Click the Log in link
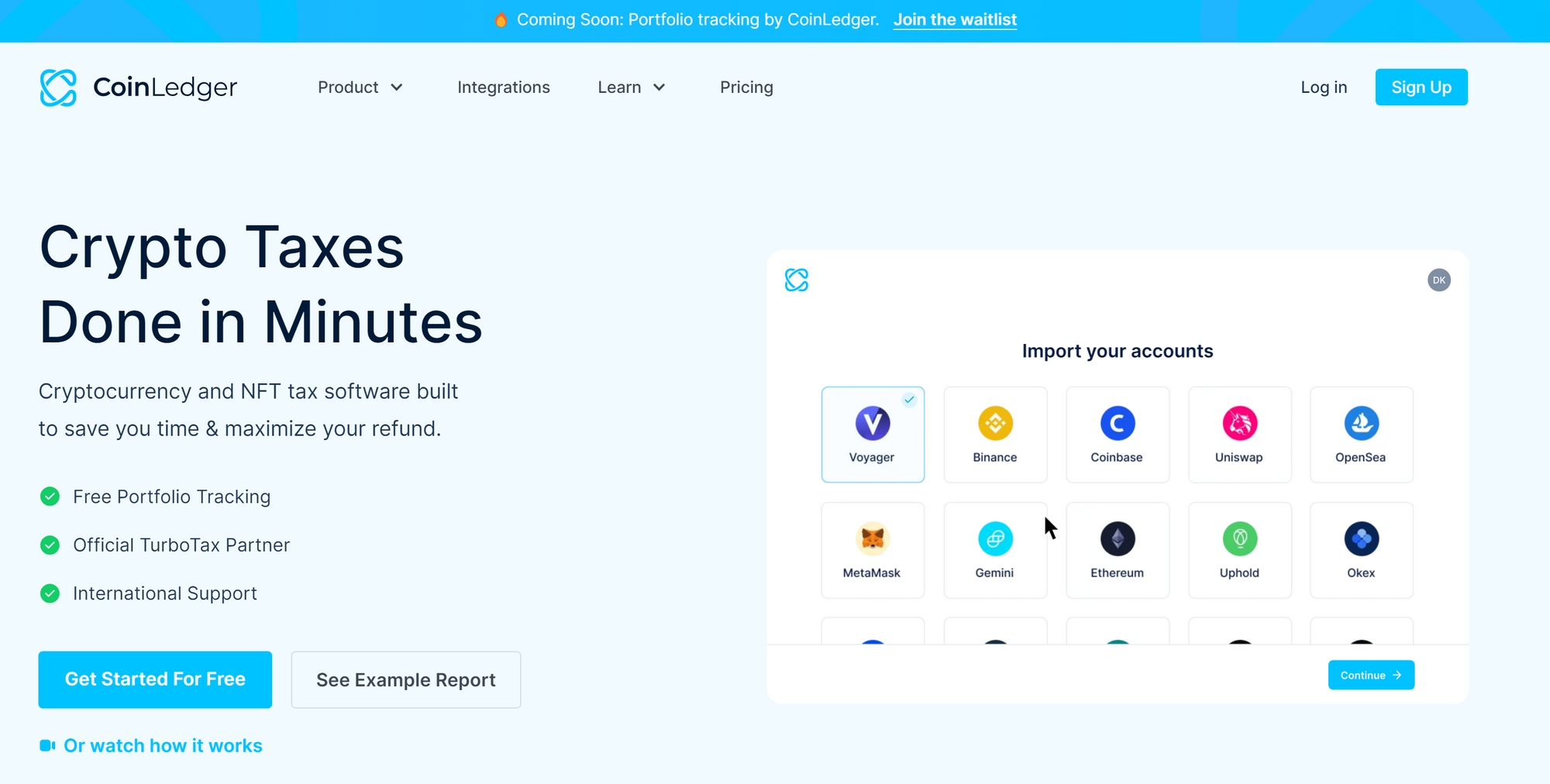This screenshot has width=1550, height=784. click(1324, 88)
